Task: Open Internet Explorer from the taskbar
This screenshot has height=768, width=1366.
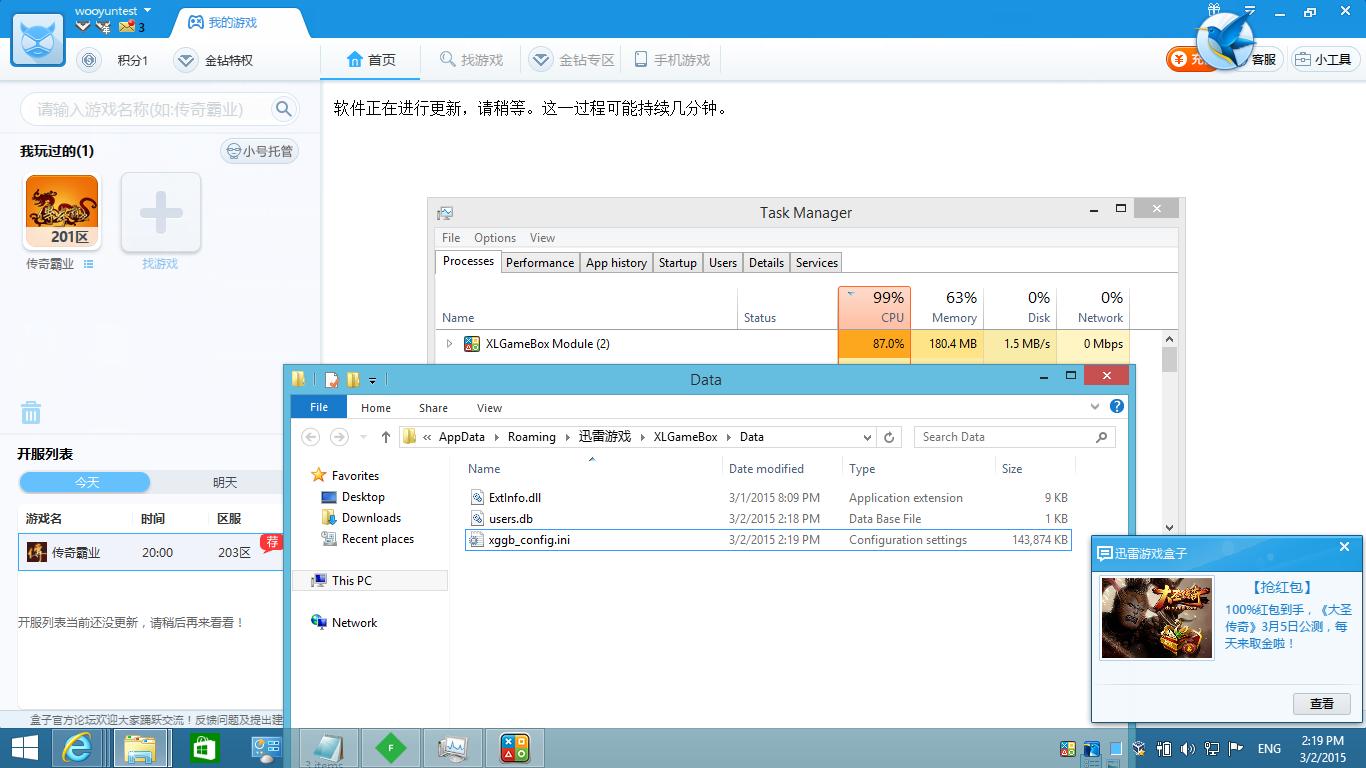Action: (76, 748)
